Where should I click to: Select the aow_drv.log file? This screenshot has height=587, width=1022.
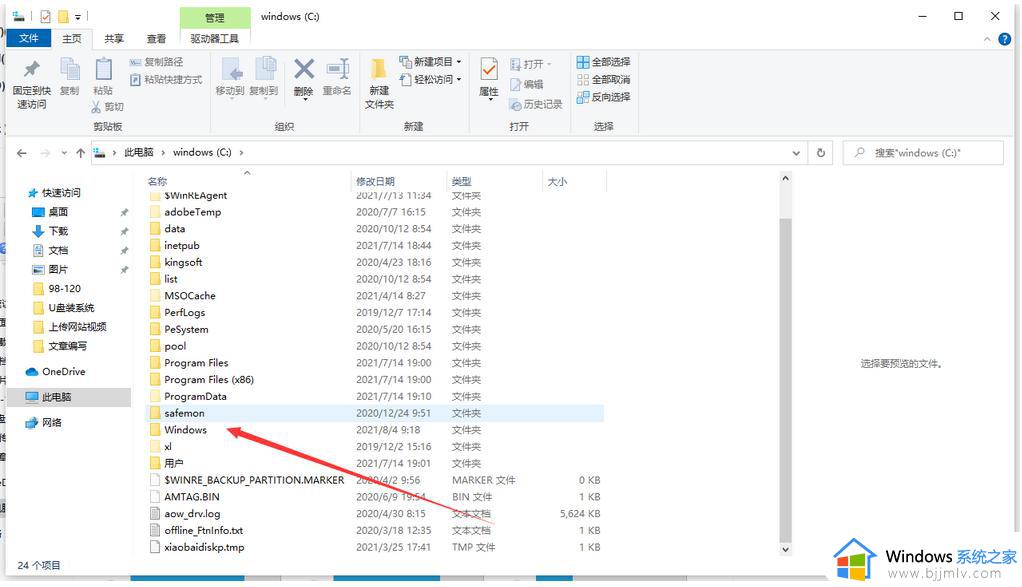coord(192,513)
